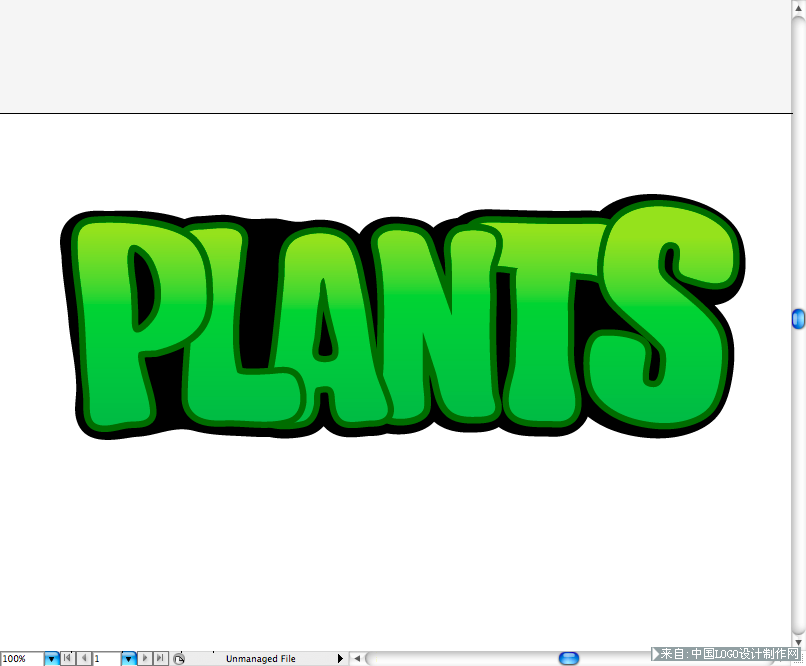Viewport: 806px width, 666px height.
Task: Click the artboard number field
Action: pos(107,659)
